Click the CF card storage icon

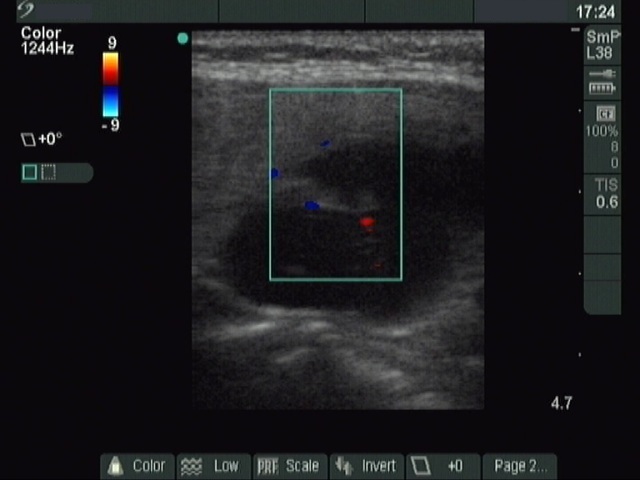point(604,114)
